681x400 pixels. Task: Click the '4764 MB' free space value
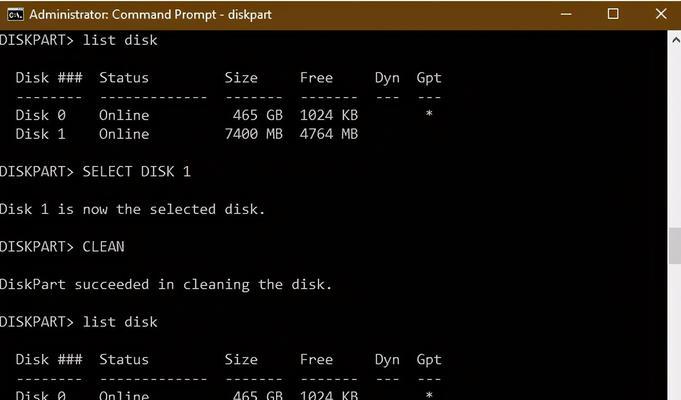[x=329, y=134]
